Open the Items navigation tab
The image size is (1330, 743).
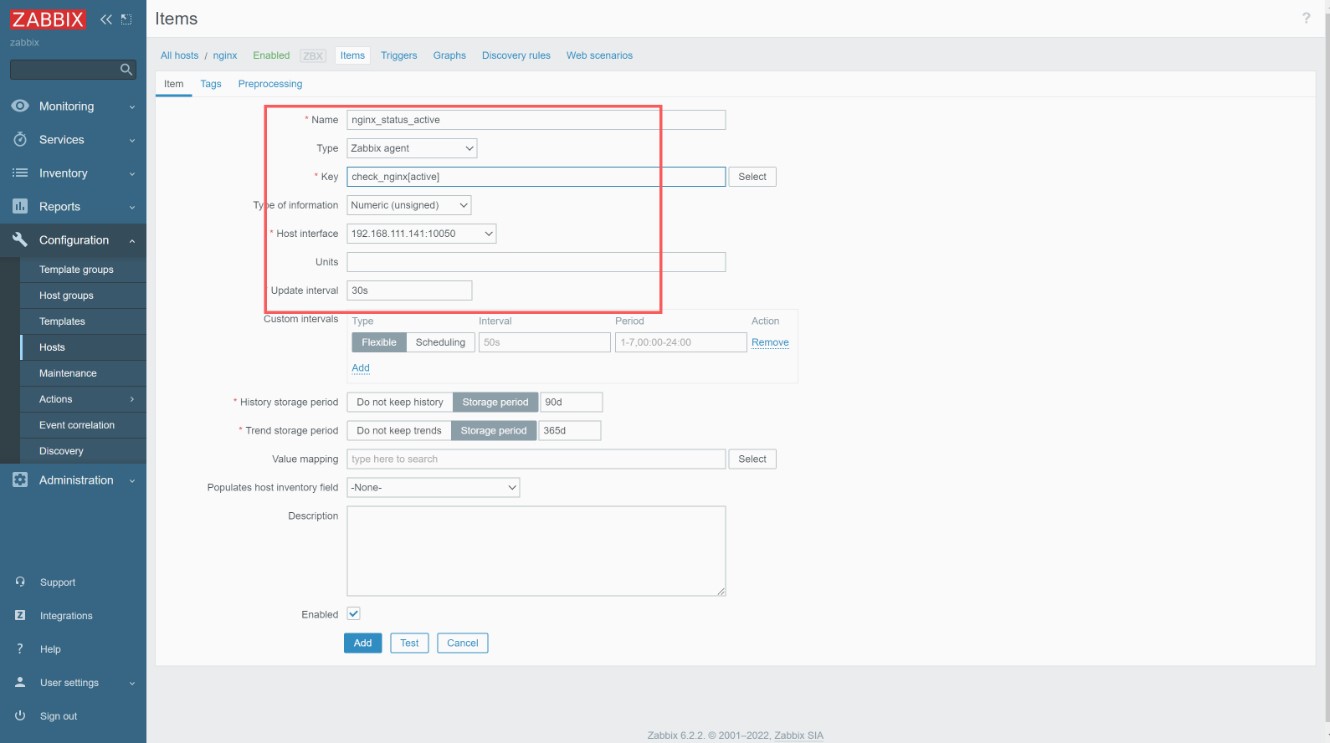(x=352, y=55)
